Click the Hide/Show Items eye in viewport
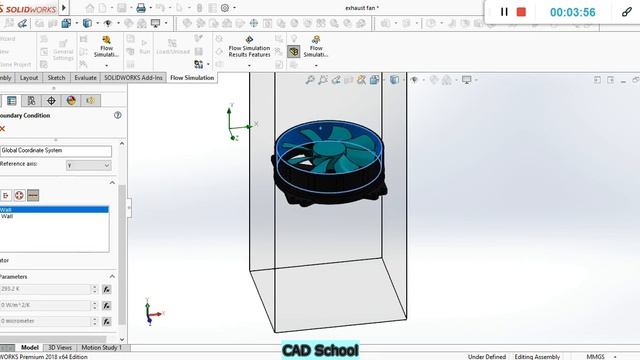 coord(414,80)
